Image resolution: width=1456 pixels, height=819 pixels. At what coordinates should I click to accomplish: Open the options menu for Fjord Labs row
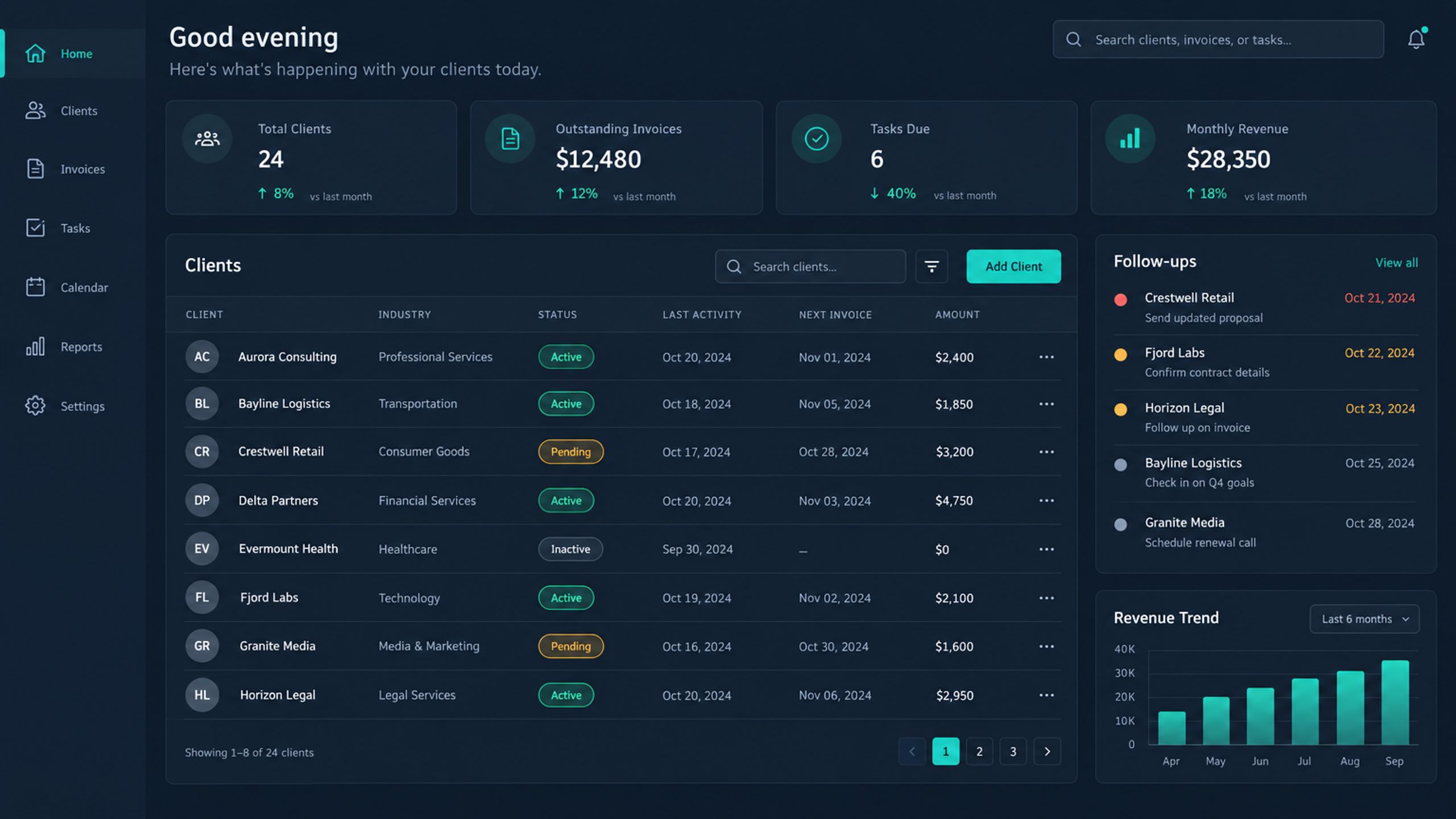(x=1046, y=598)
